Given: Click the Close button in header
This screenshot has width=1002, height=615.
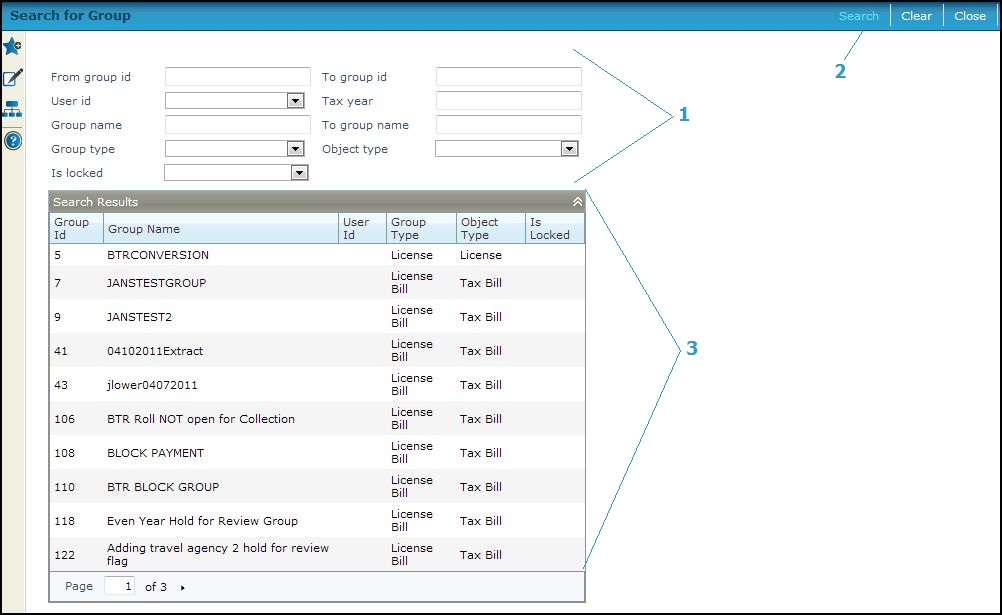Looking at the screenshot, I should coord(969,16).
